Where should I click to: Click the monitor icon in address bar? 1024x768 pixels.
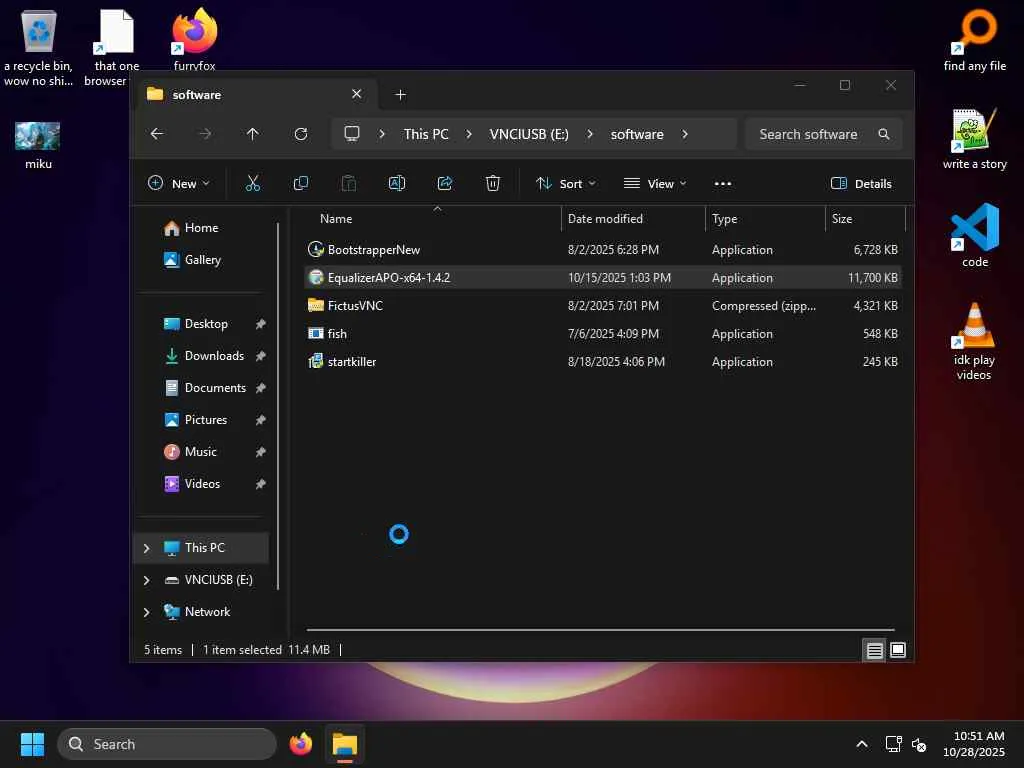pyautogui.click(x=352, y=134)
